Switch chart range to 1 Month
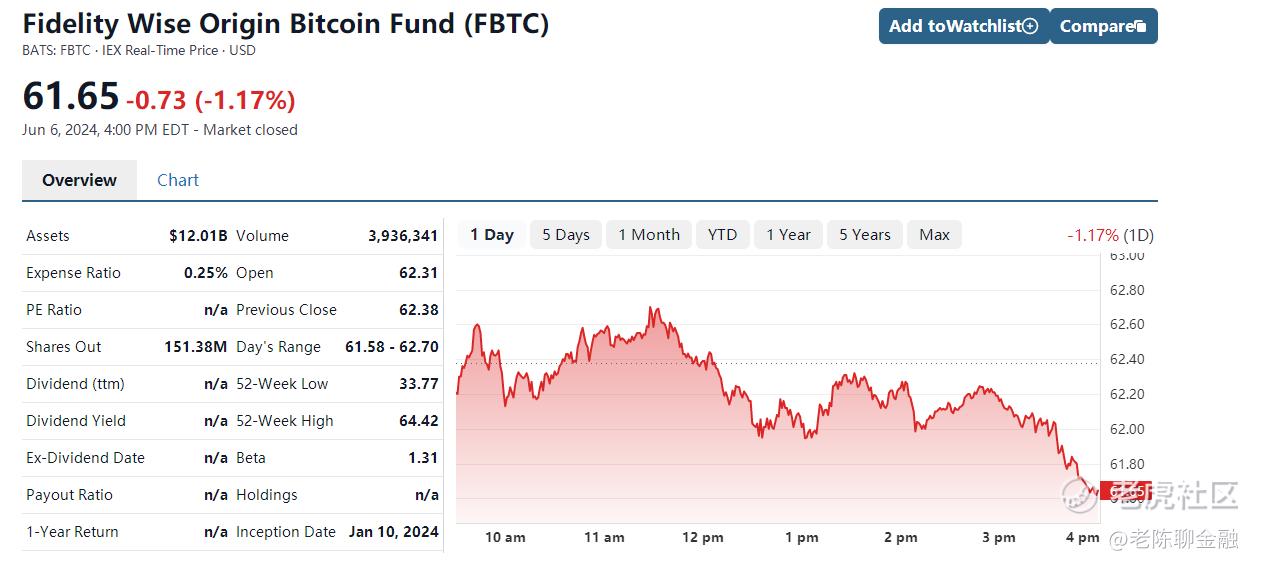The height and width of the screenshot is (568, 1263). pyautogui.click(x=649, y=235)
